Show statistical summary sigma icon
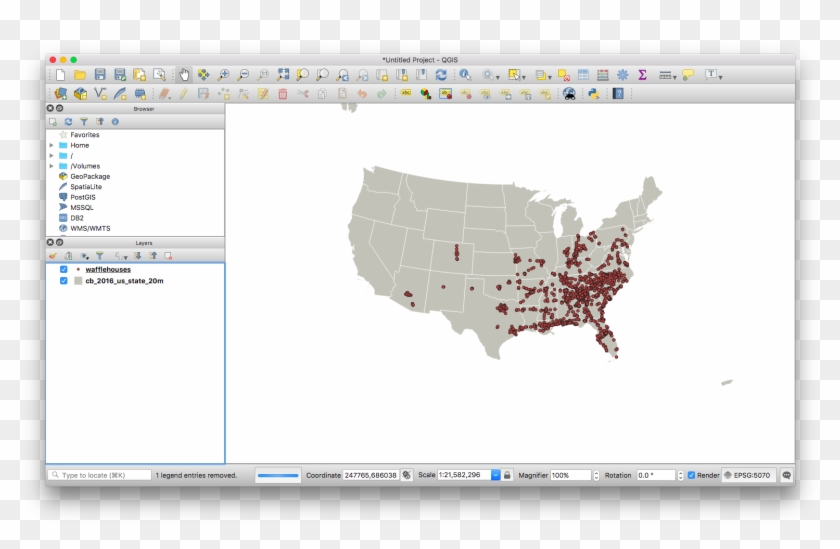The height and width of the screenshot is (549, 840). (x=642, y=75)
